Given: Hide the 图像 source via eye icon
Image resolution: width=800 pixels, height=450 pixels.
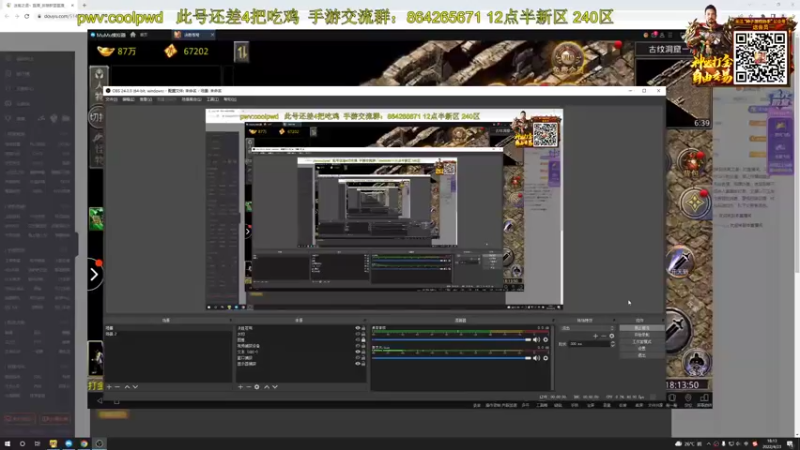Looking at the screenshot, I should point(358,340).
